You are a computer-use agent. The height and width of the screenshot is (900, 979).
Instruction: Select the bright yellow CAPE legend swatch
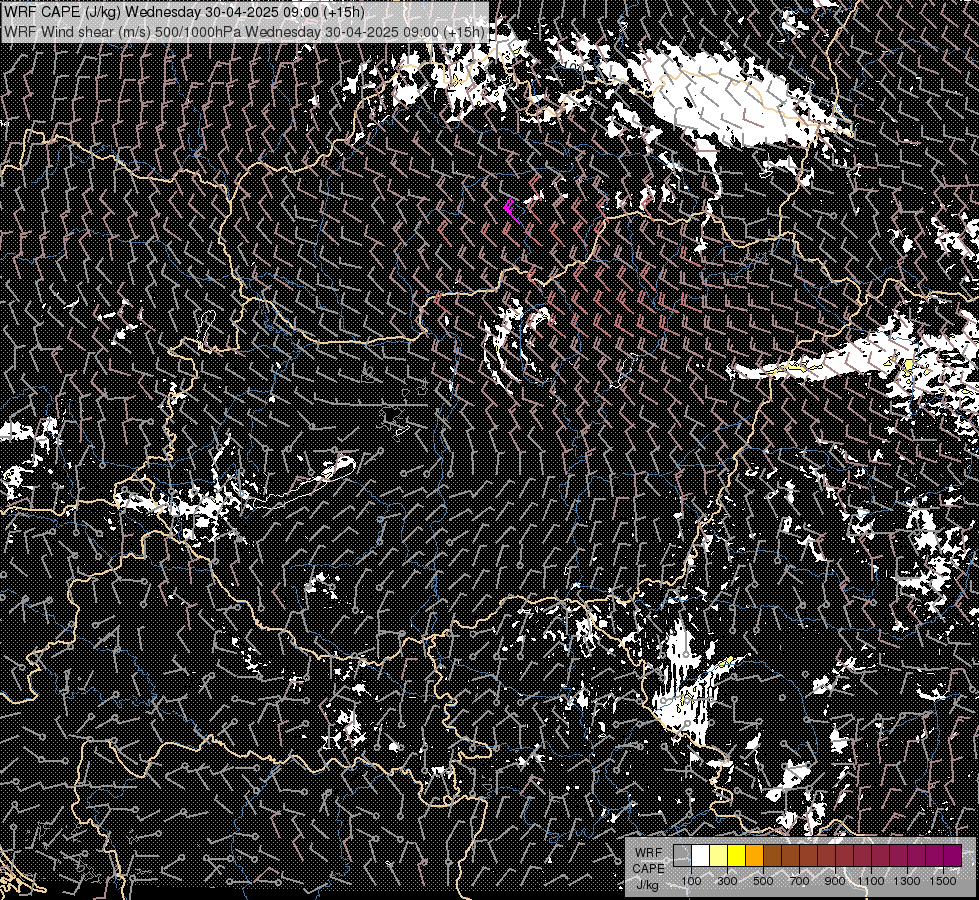tap(737, 855)
